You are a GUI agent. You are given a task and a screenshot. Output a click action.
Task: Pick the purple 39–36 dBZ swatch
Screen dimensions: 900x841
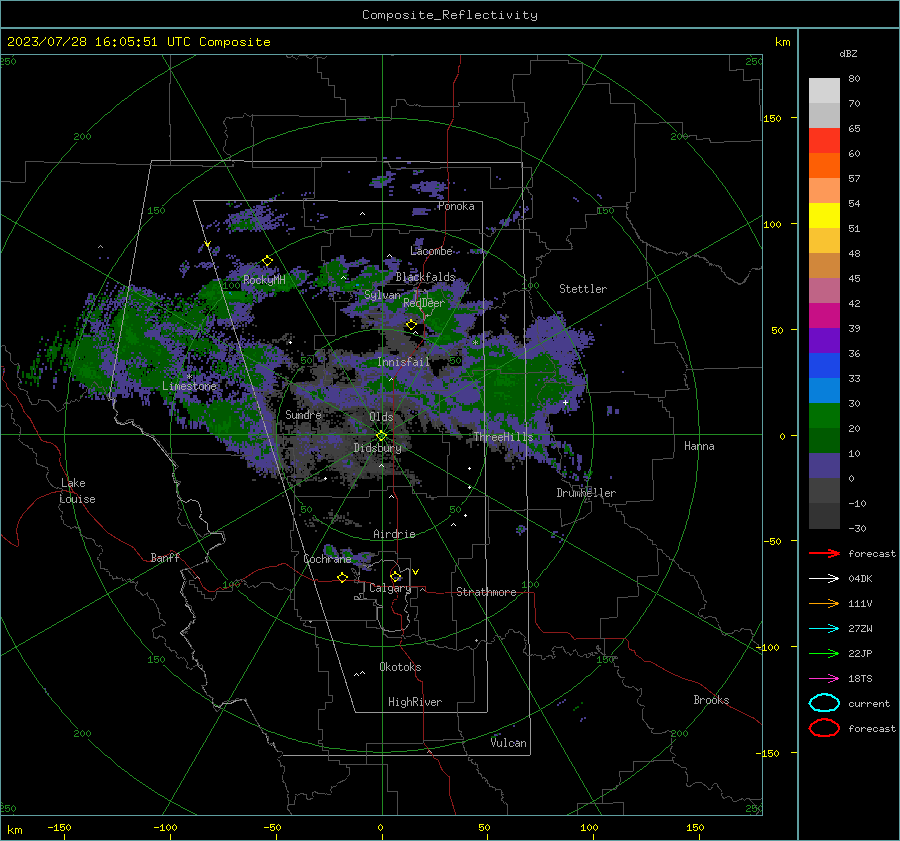tap(824, 341)
